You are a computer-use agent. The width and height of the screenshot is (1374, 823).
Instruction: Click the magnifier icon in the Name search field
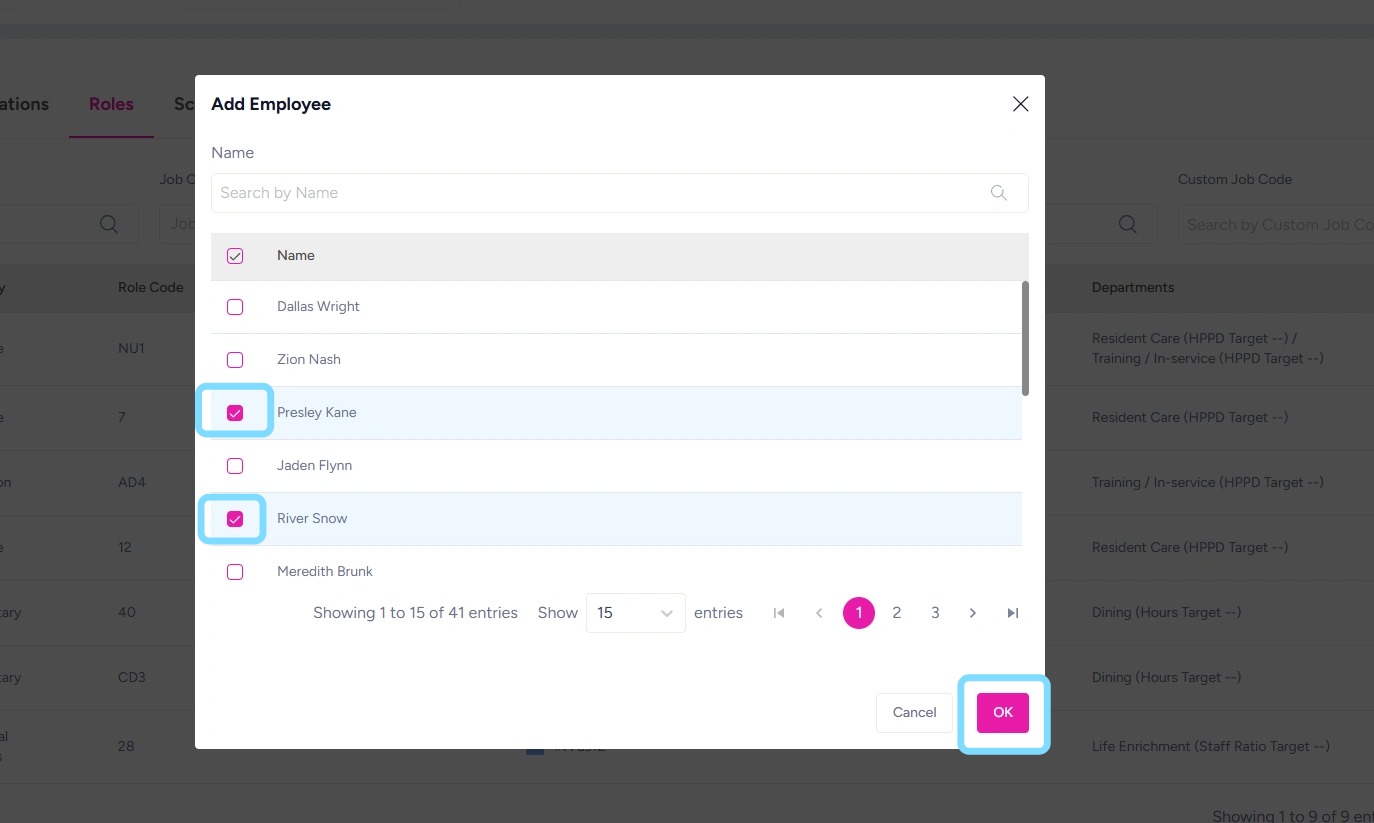[x=998, y=193]
